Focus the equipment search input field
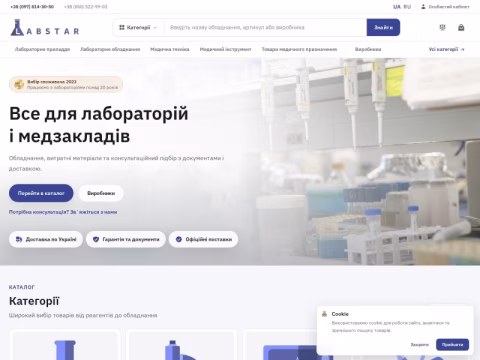Viewport: 480px width, 360px height. [x=265, y=28]
